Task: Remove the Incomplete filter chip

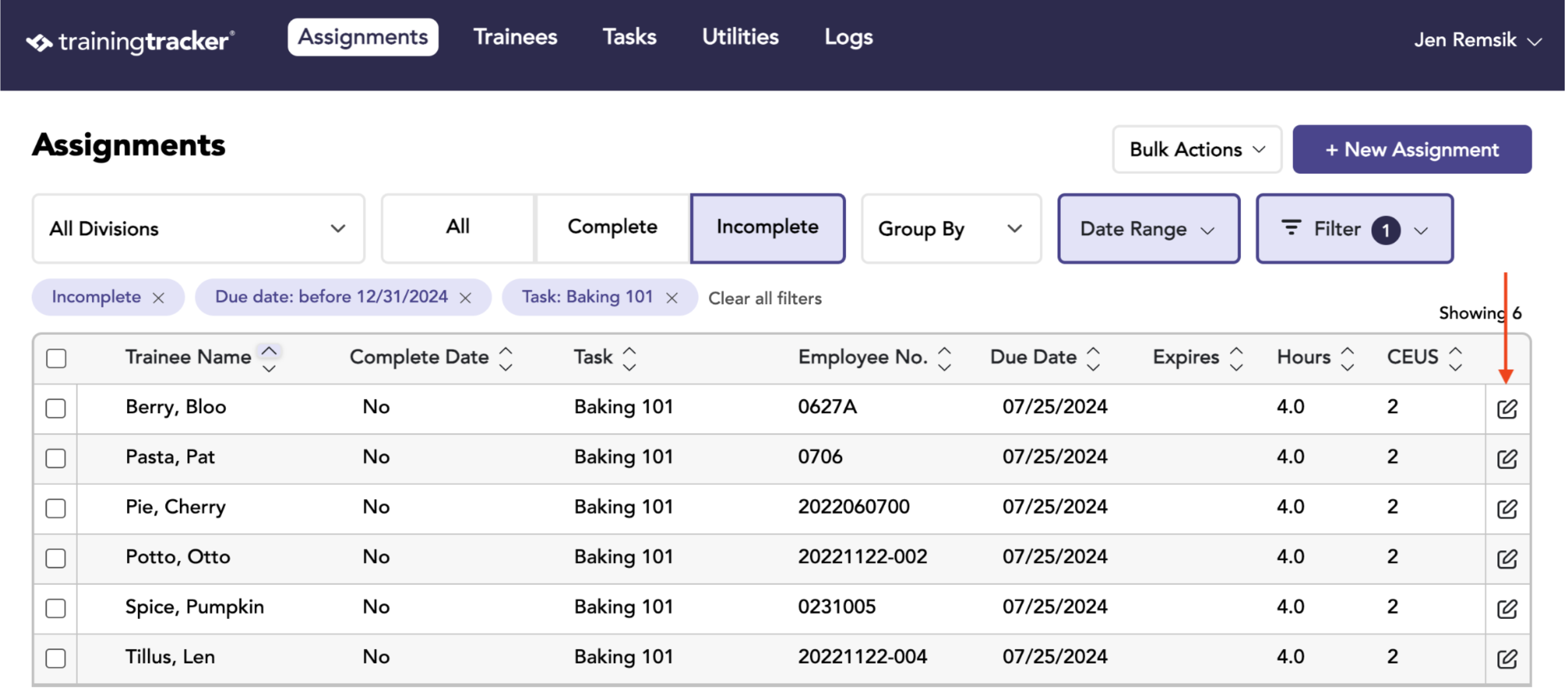Action: click(159, 298)
